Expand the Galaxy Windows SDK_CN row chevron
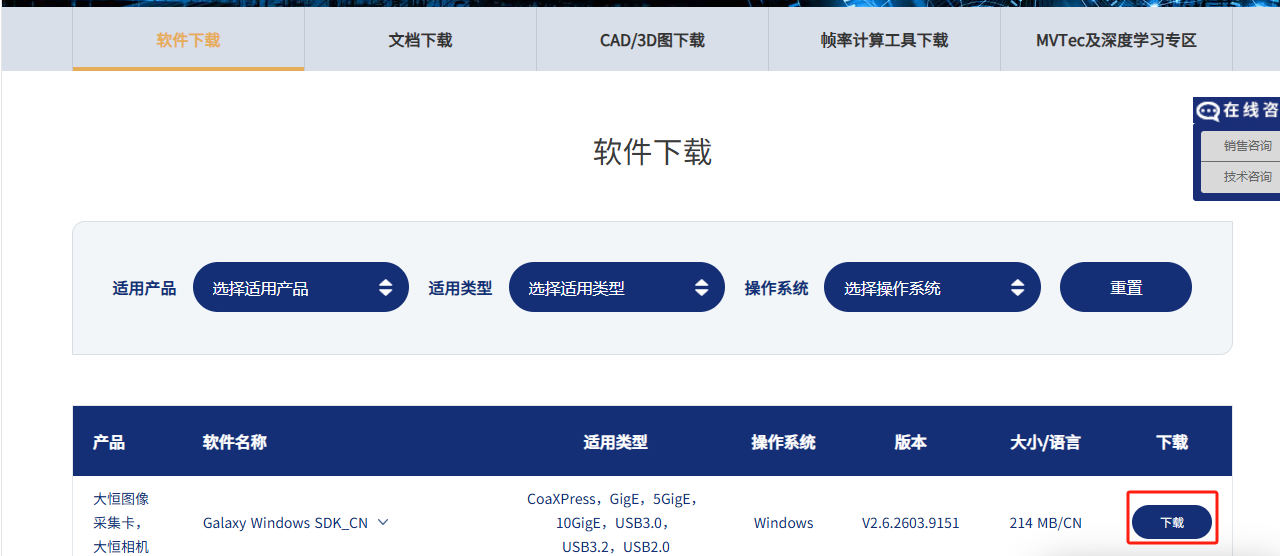This screenshot has height=556, width=1280. point(383,522)
